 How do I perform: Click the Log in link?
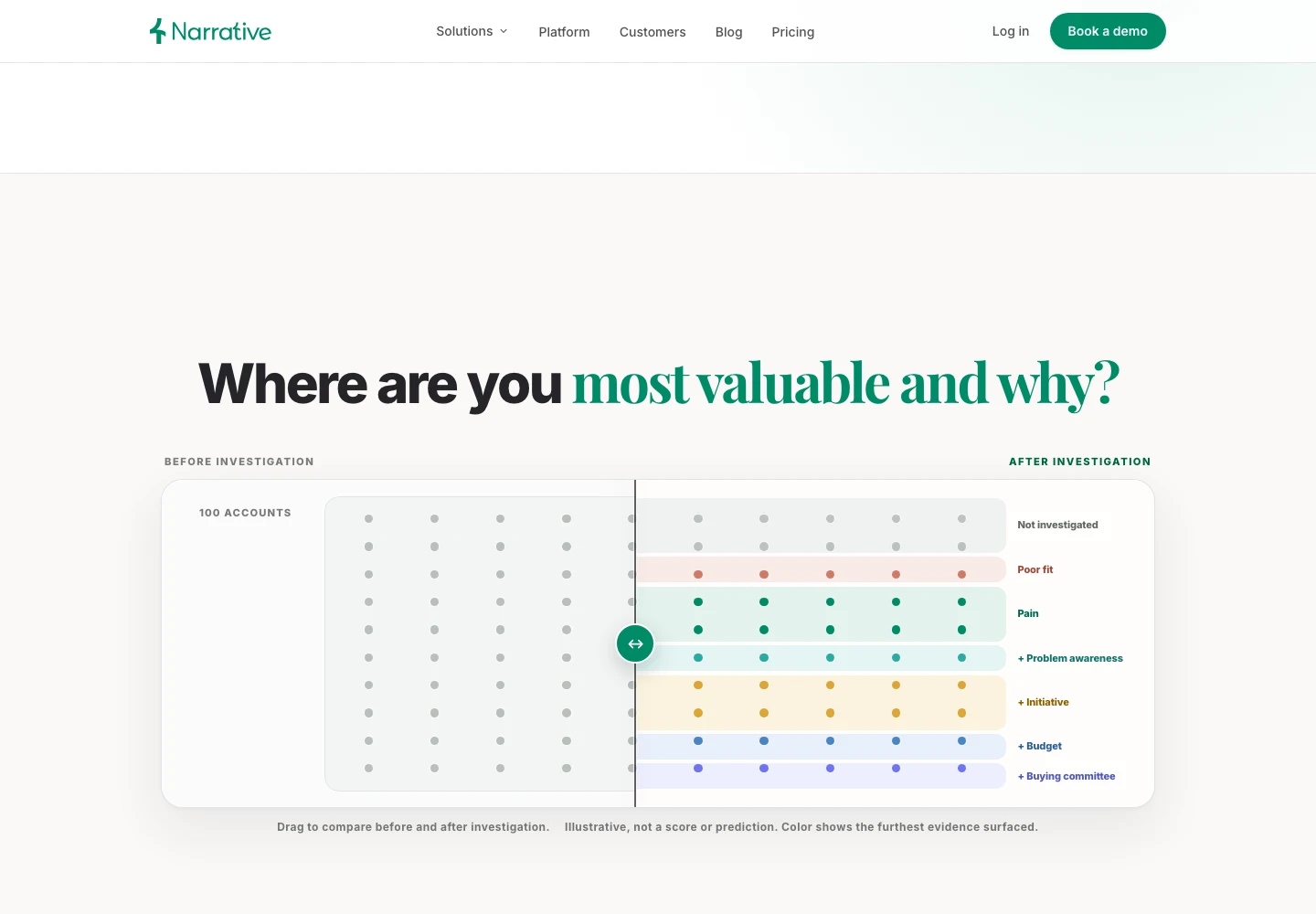click(x=1011, y=31)
